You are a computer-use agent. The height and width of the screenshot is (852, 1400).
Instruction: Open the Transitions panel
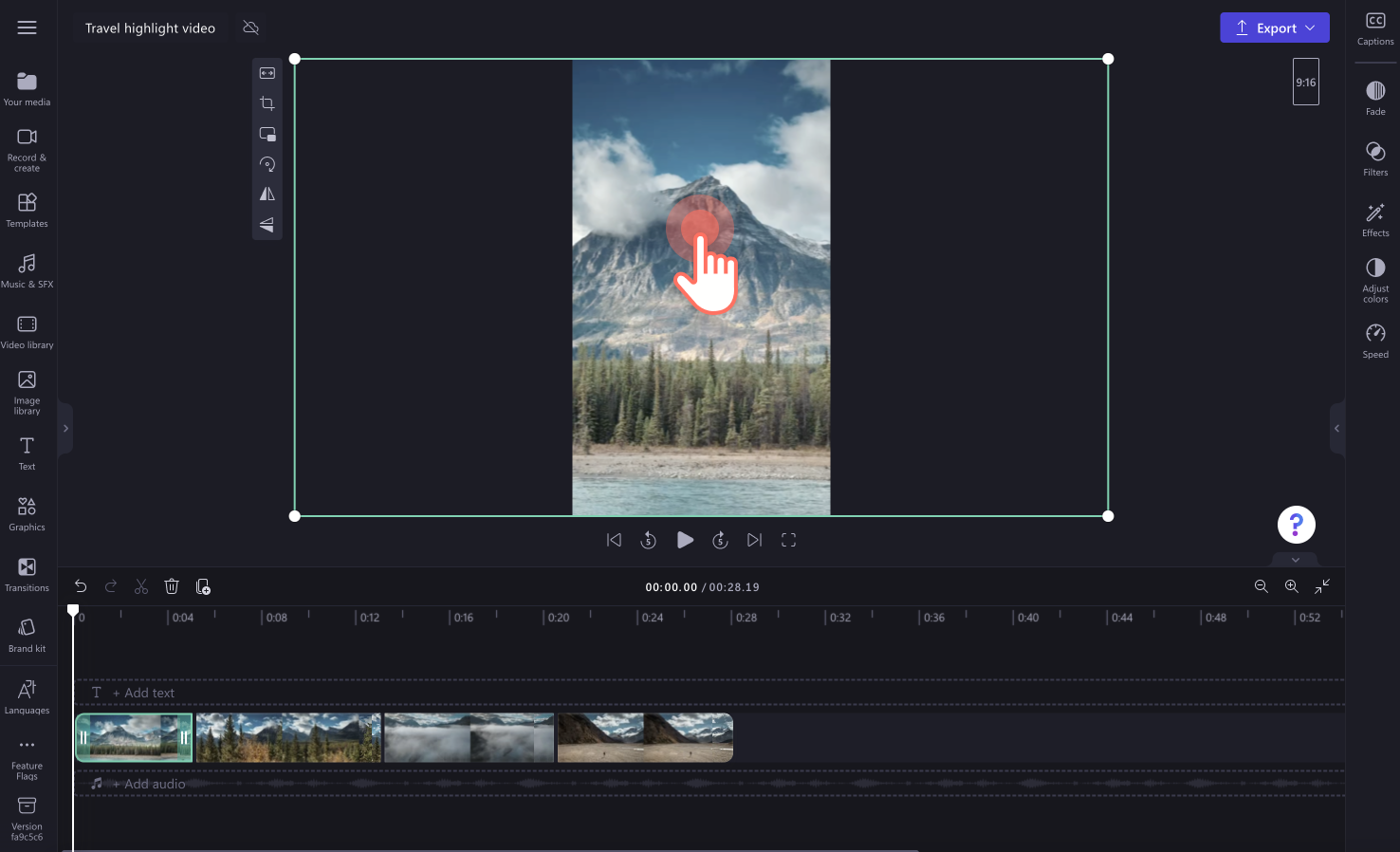pyautogui.click(x=27, y=575)
